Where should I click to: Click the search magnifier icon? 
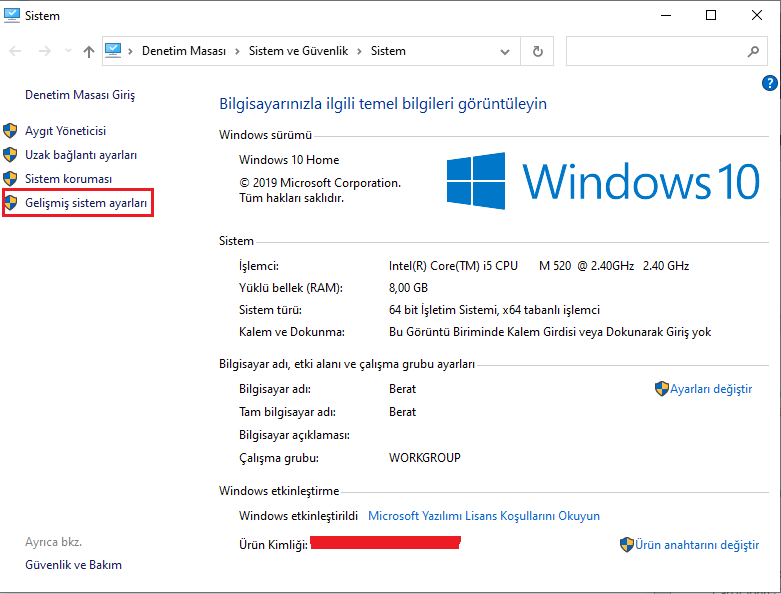[753, 51]
